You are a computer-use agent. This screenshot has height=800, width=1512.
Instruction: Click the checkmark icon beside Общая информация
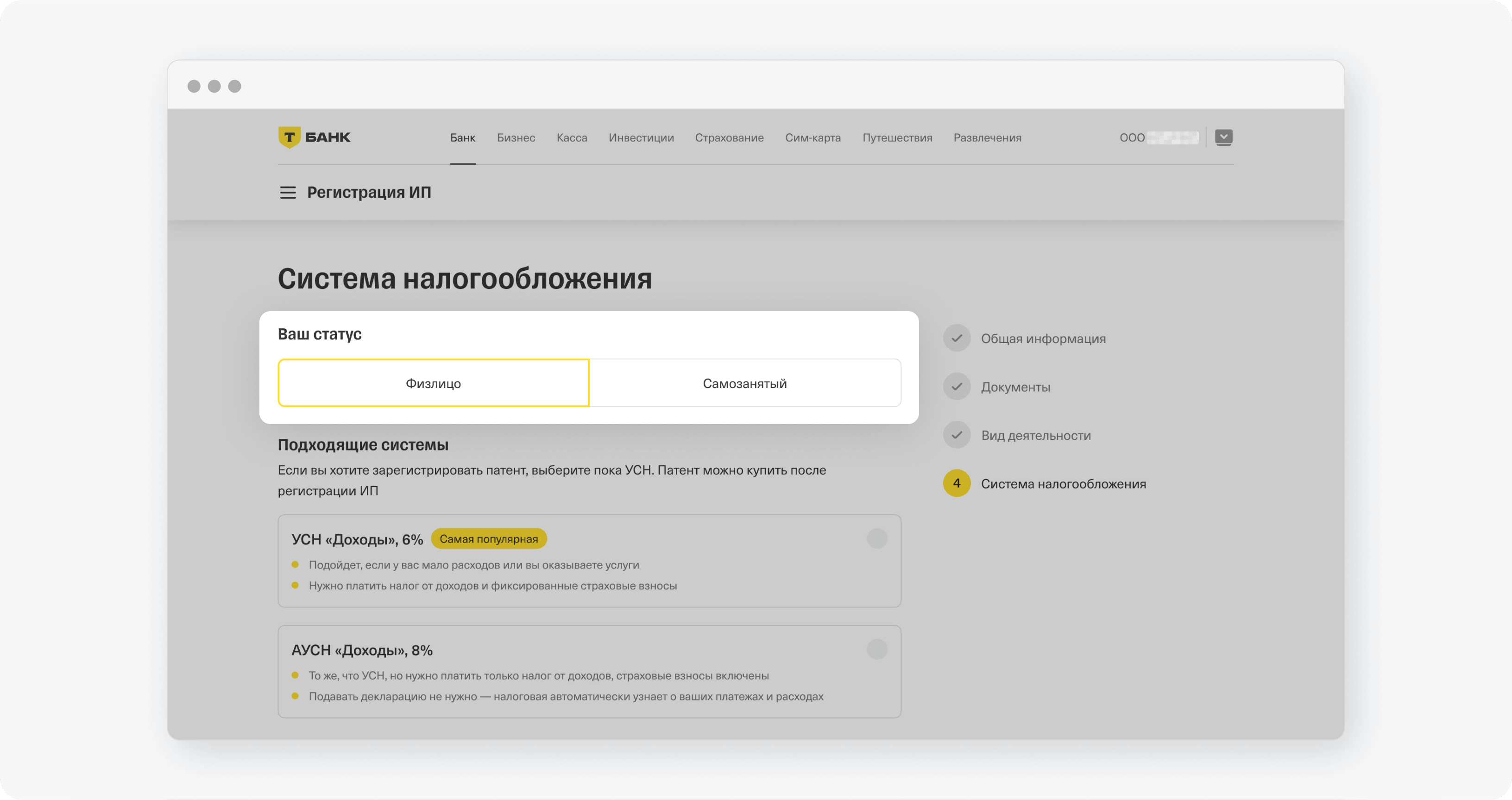click(957, 338)
